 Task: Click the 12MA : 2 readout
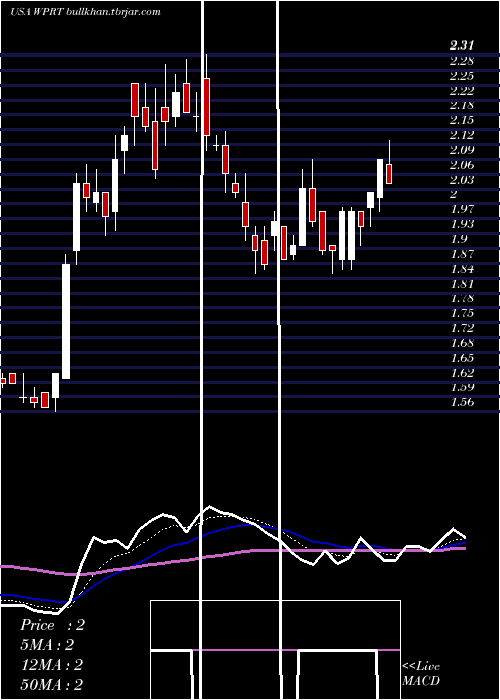(x=52, y=665)
